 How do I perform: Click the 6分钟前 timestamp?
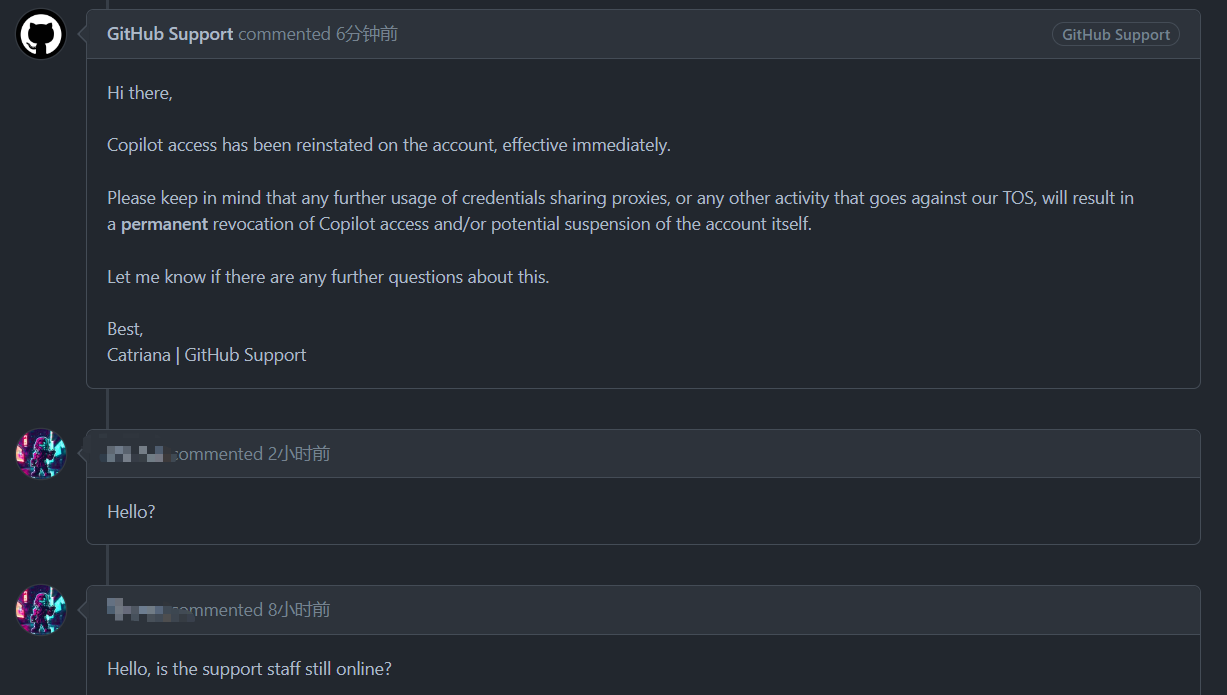coord(367,34)
